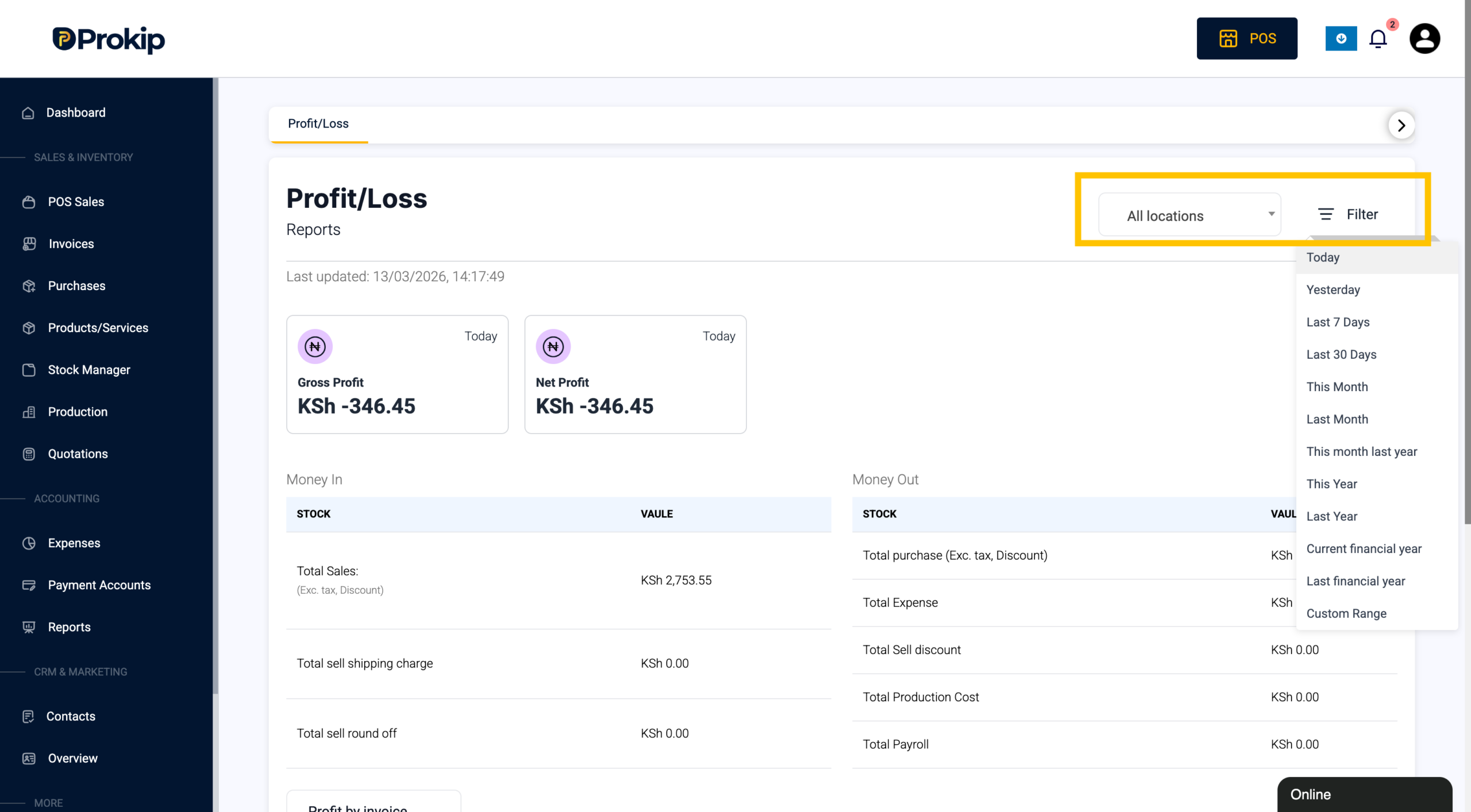Click the Total Production Cost row
The image size is (1471, 812).
1125,697
